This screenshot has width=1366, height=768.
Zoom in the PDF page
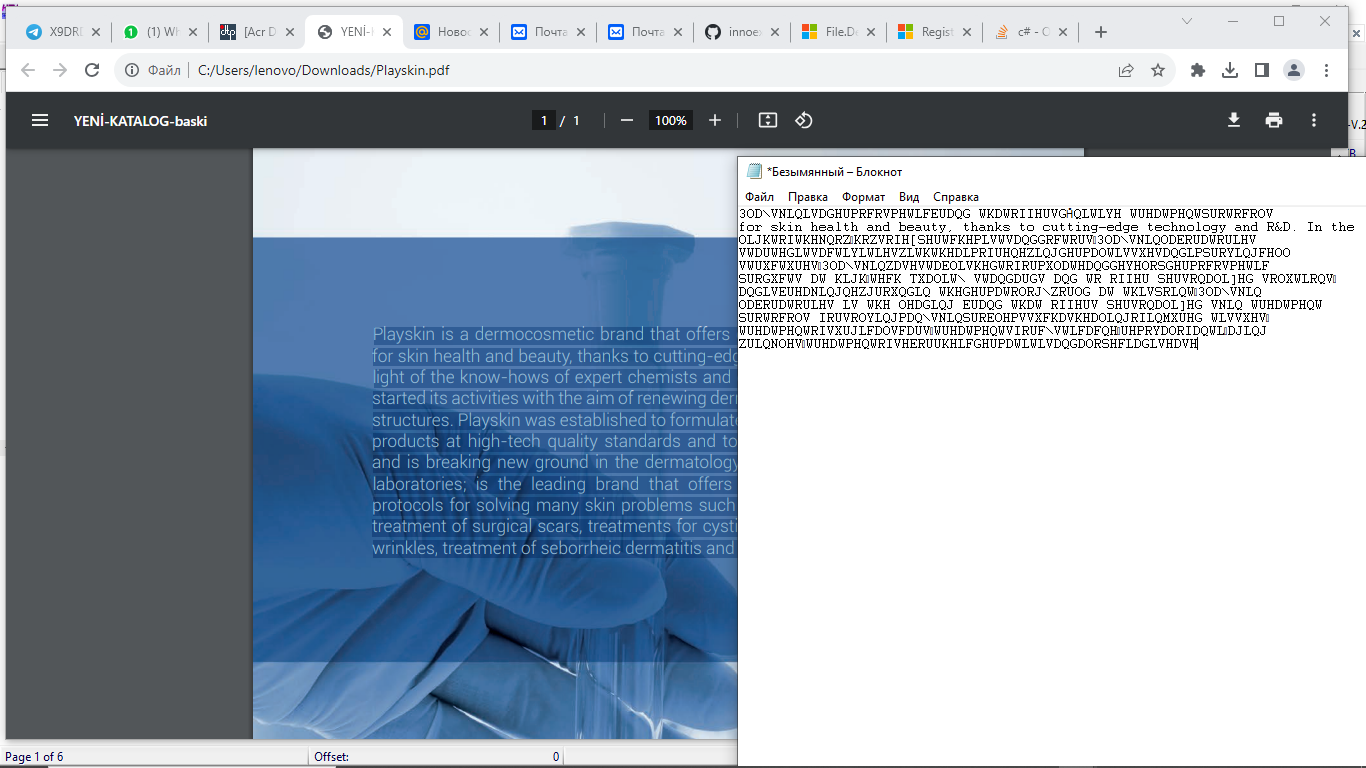click(715, 120)
